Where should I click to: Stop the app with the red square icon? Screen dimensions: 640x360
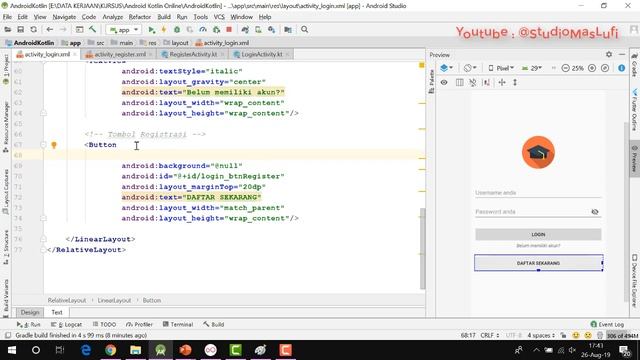click(229, 29)
